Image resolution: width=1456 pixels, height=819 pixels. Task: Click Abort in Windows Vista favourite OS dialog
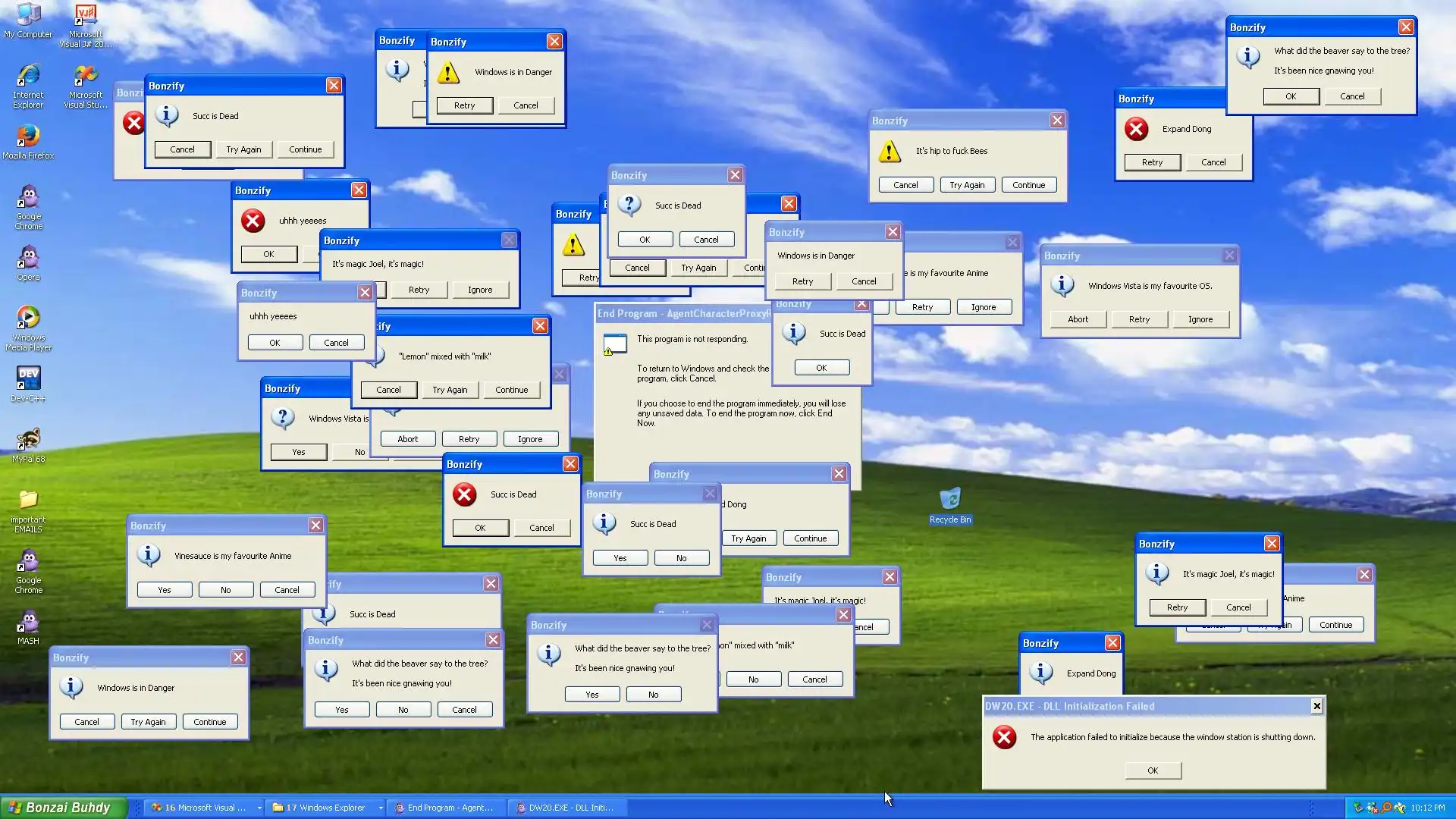click(1078, 319)
